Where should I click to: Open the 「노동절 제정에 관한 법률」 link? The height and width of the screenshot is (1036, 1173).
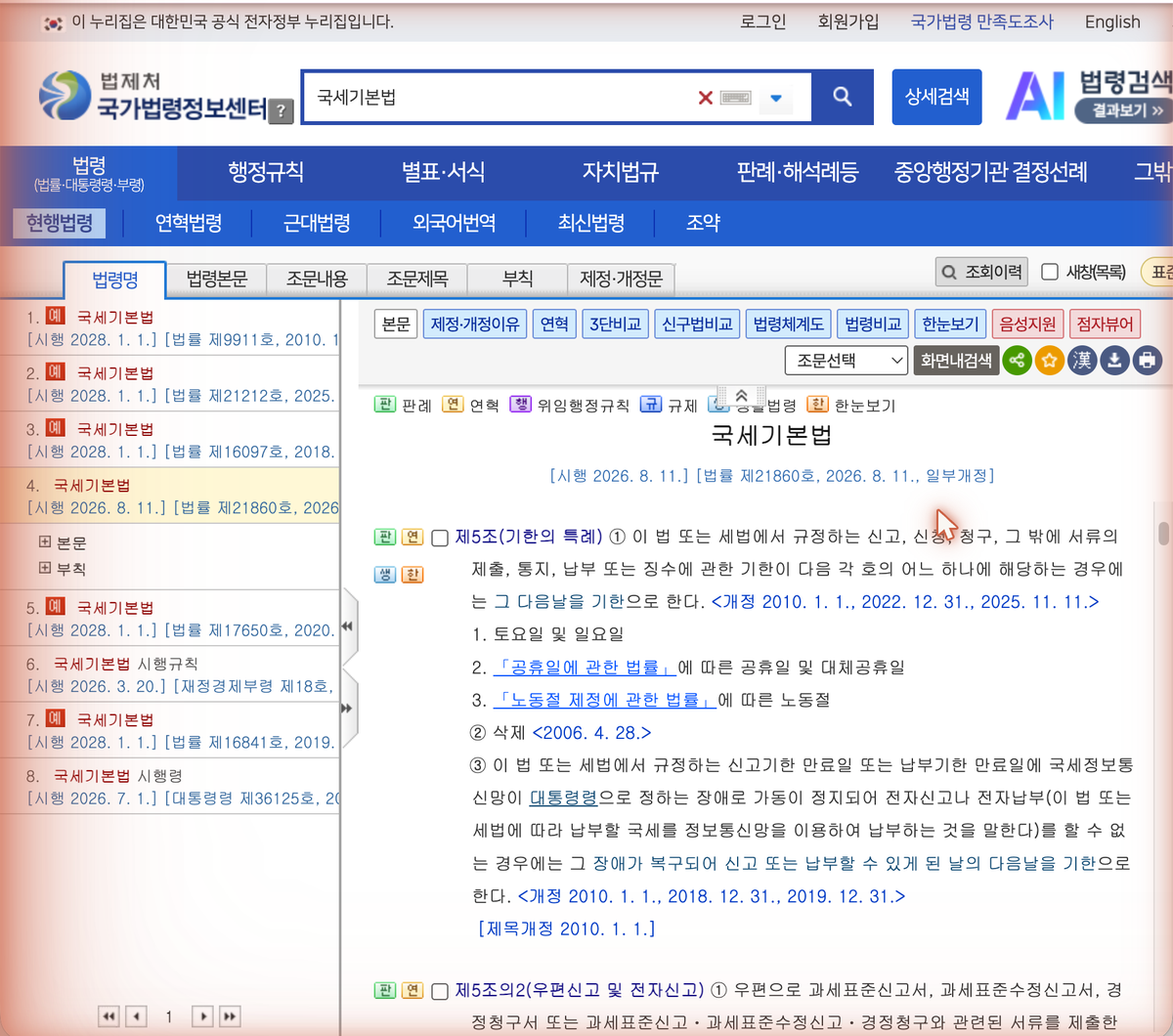tap(604, 701)
